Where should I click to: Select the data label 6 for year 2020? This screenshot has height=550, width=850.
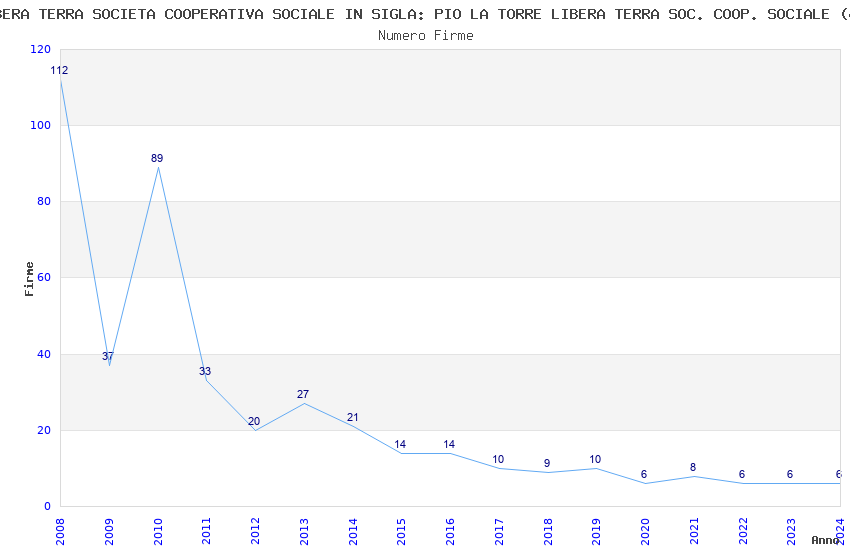(x=644, y=475)
